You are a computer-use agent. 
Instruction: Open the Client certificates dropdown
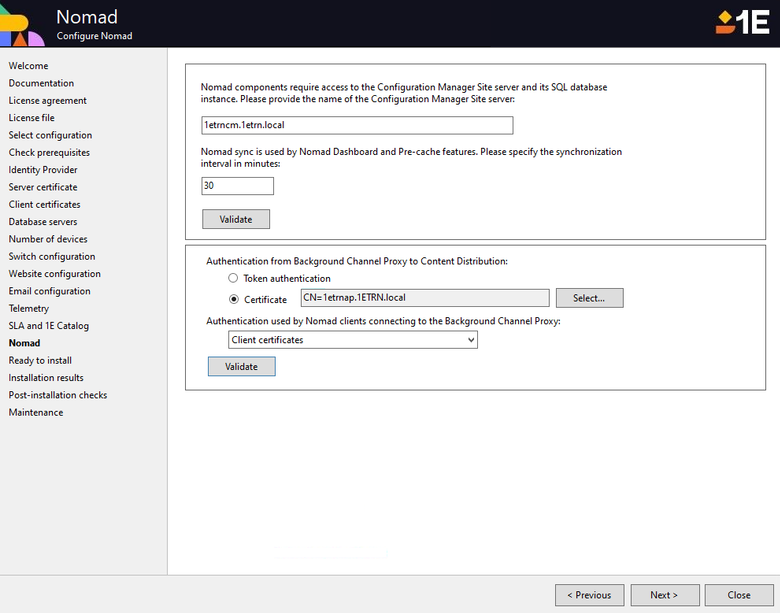coord(353,340)
